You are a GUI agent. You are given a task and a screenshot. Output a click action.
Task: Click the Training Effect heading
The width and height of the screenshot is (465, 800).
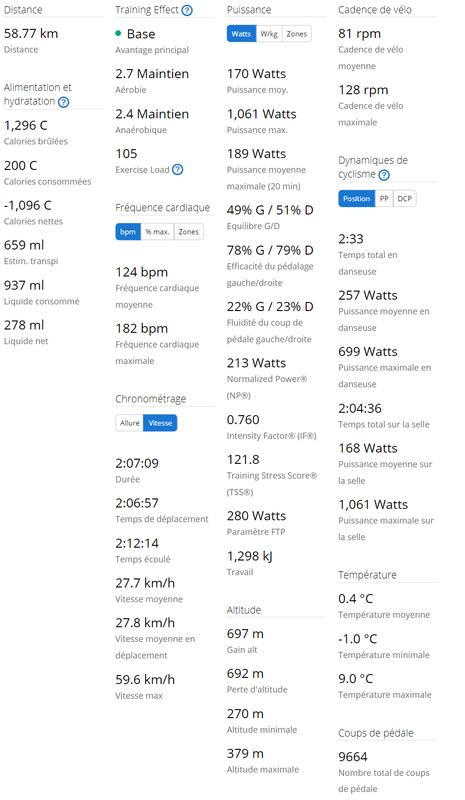click(x=147, y=10)
